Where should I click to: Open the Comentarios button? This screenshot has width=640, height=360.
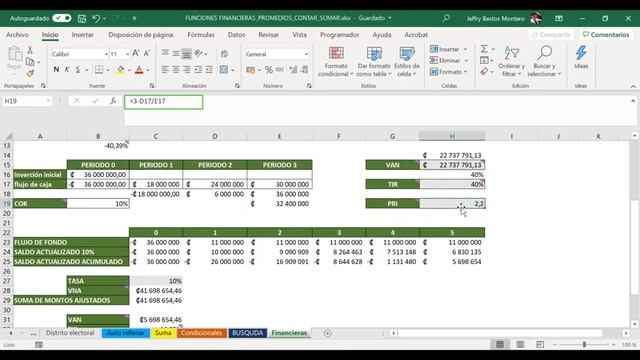tap(606, 35)
